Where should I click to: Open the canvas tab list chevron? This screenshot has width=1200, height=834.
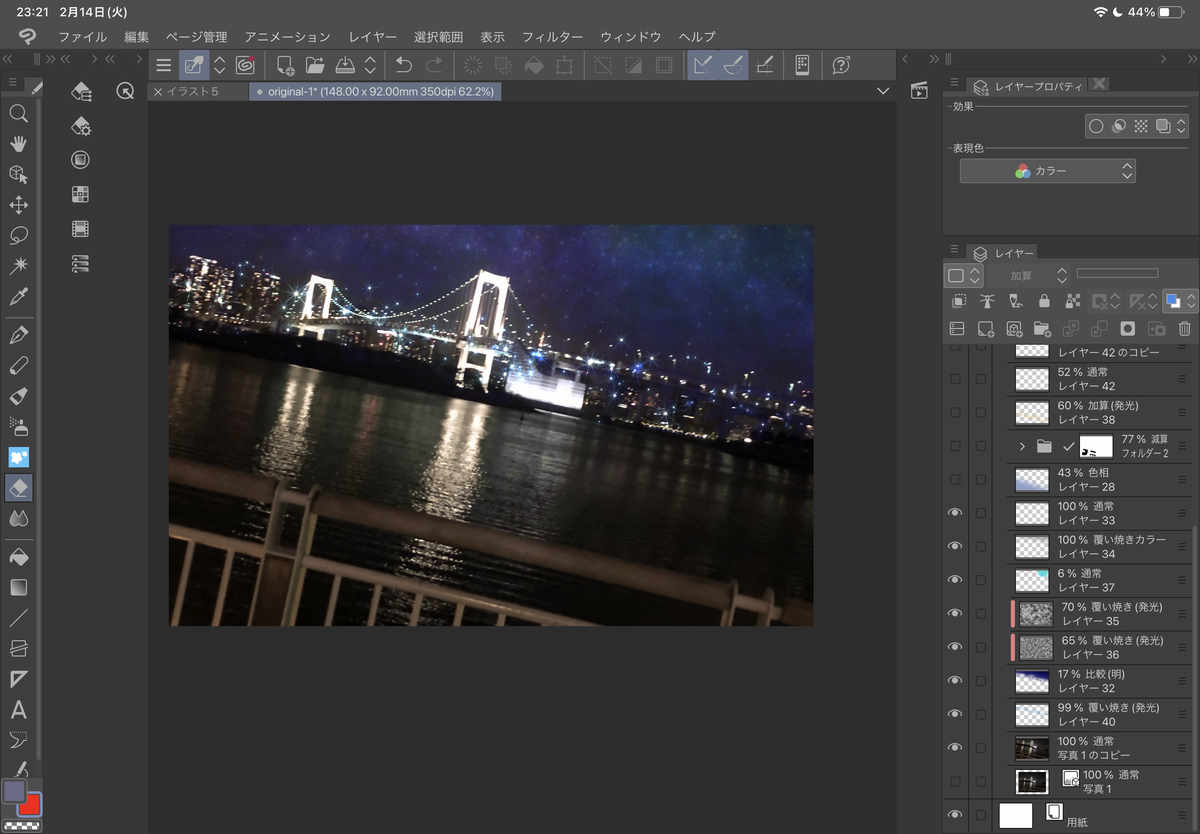pos(882,91)
